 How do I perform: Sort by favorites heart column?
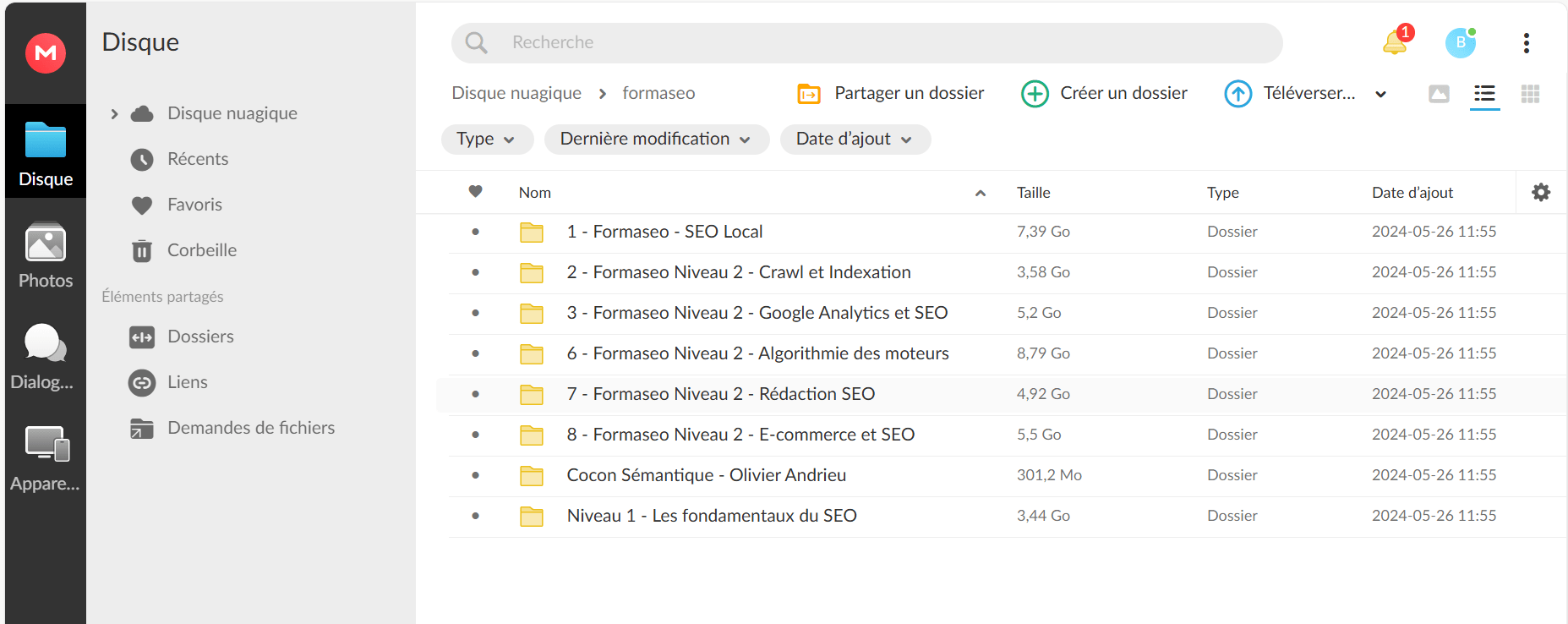pos(476,192)
